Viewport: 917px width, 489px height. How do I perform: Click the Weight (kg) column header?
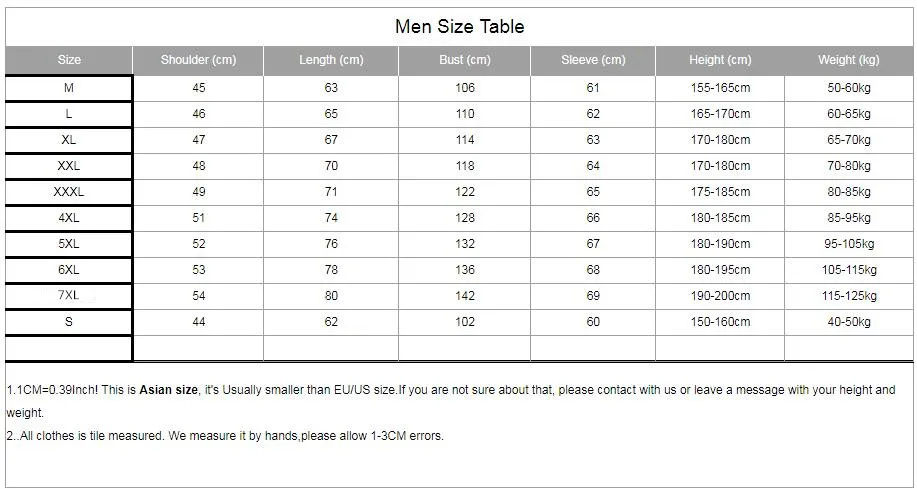pos(849,60)
